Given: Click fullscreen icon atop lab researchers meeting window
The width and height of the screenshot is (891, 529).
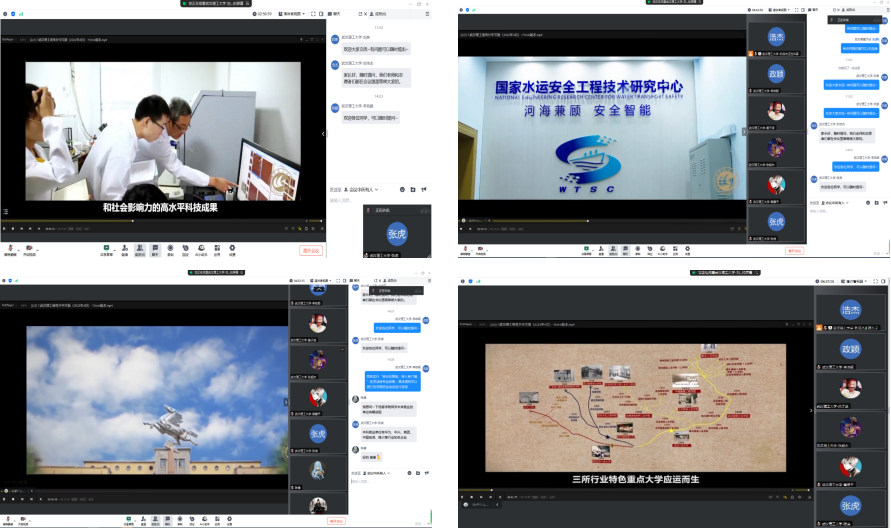Looking at the screenshot, I should tap(312, 14).
